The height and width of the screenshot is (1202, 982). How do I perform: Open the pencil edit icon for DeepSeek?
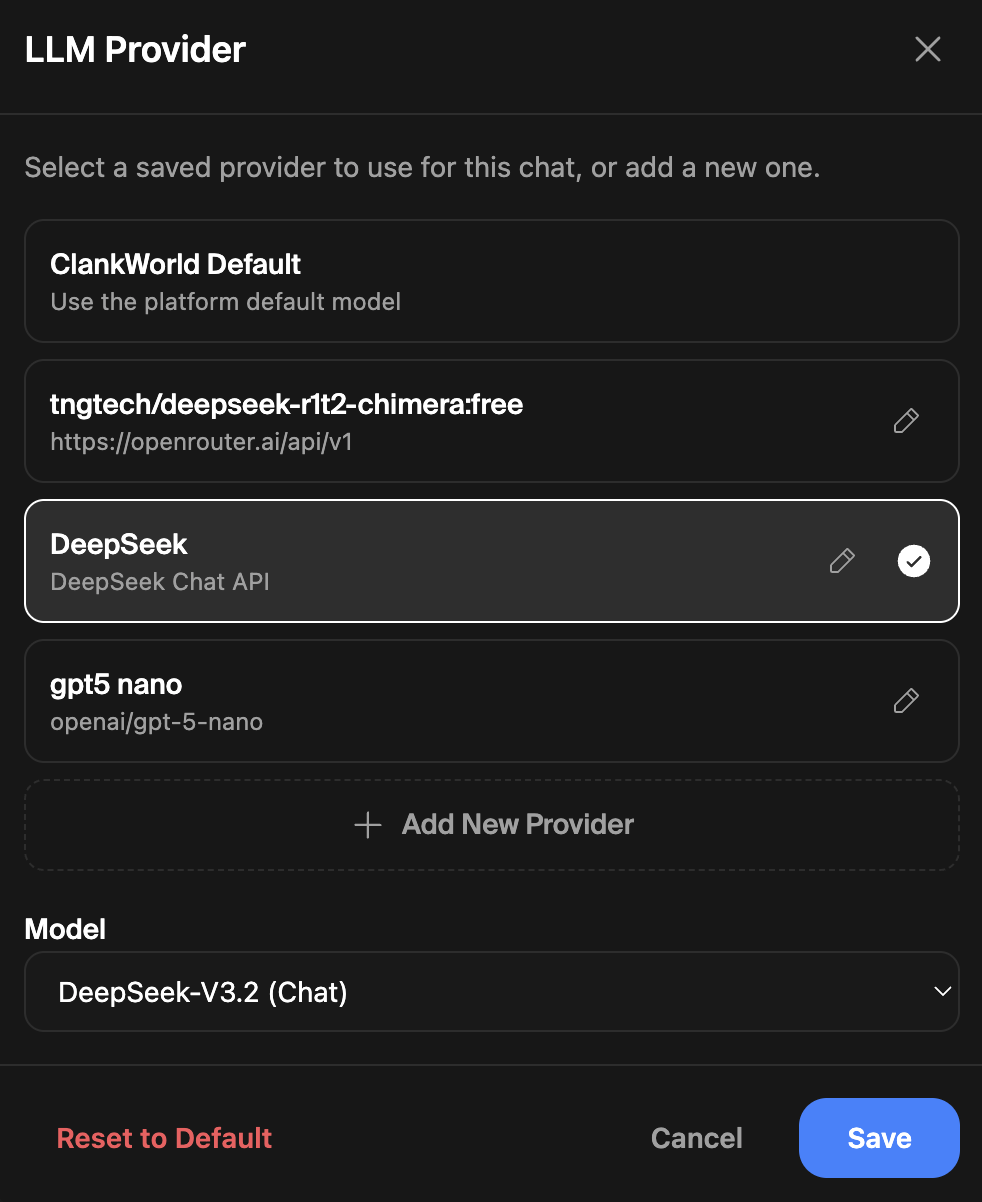841,561
